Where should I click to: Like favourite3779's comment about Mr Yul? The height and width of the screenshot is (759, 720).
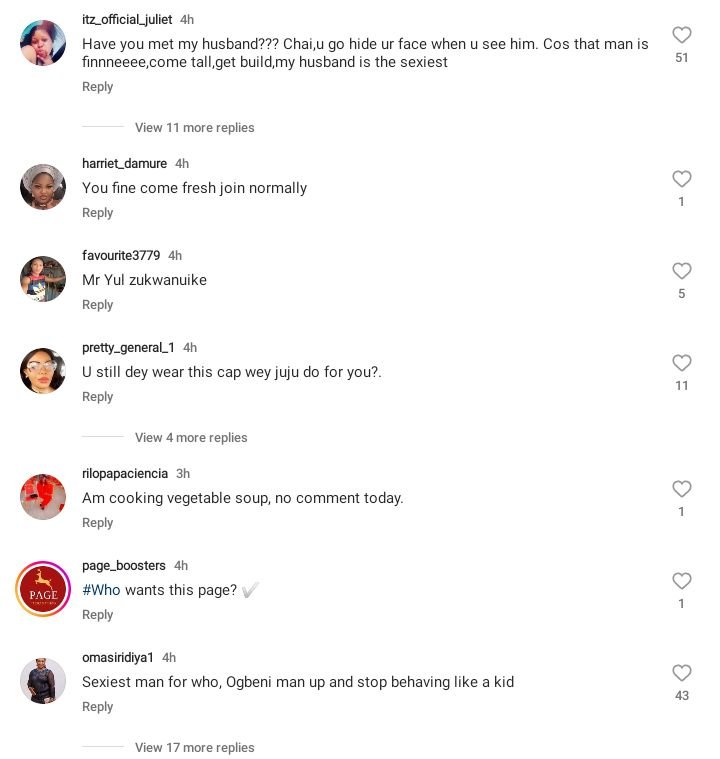click(682, 272)
